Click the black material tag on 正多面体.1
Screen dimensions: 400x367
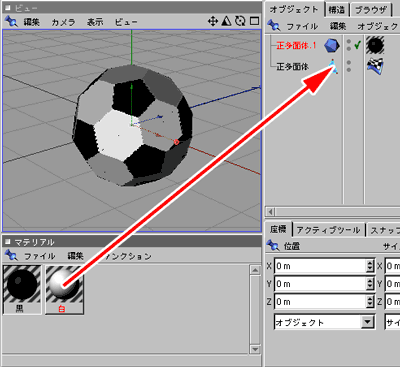pyautogui.click(x=375, y=45)
